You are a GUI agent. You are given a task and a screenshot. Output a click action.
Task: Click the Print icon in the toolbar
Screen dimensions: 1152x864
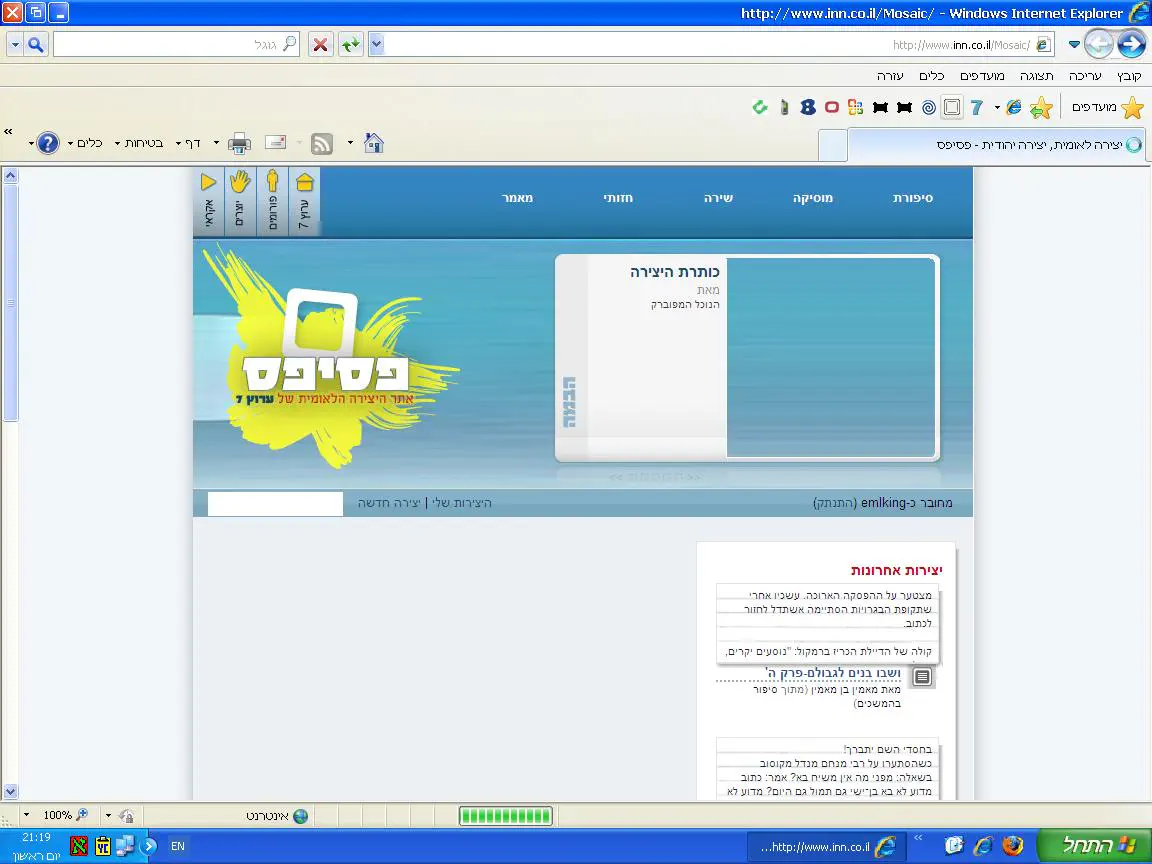(239, 143)
